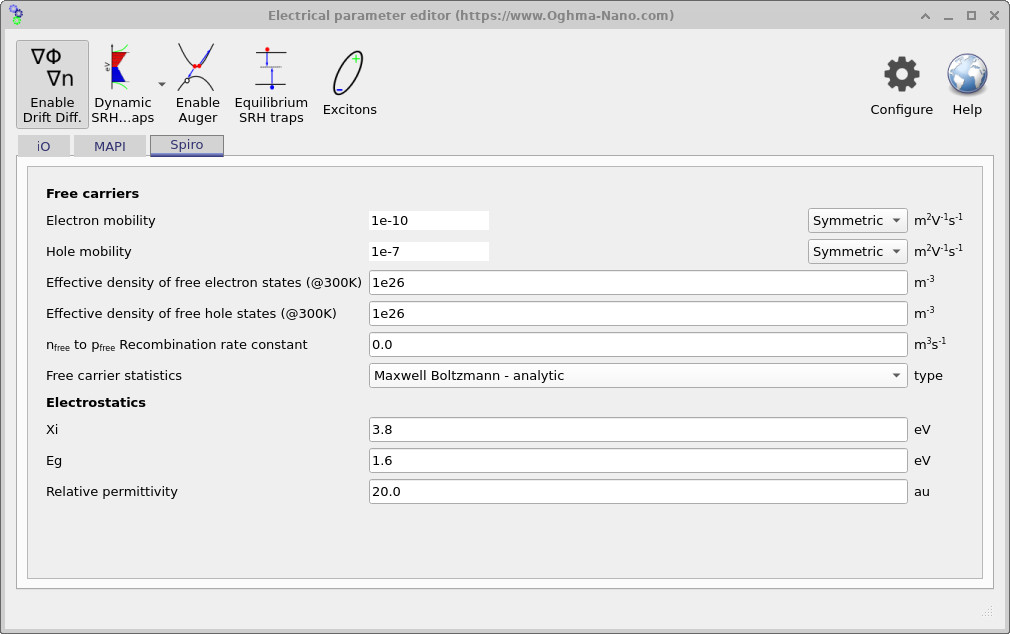Enable the Drift Diffusion solver
Screen dimensions: 1010x634
coord(52,80)
